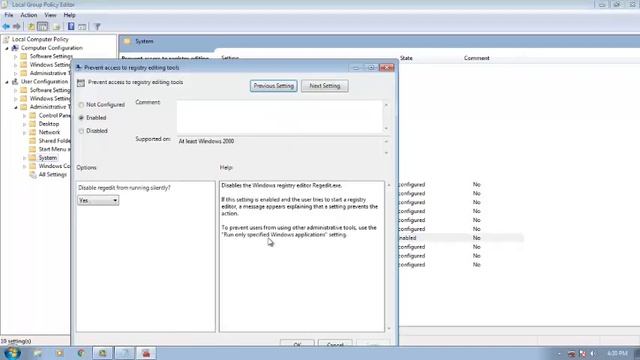Expand the Network folder arrow
Screen dimensions: 640x360
pyautogui.click(x=24, y=133)
